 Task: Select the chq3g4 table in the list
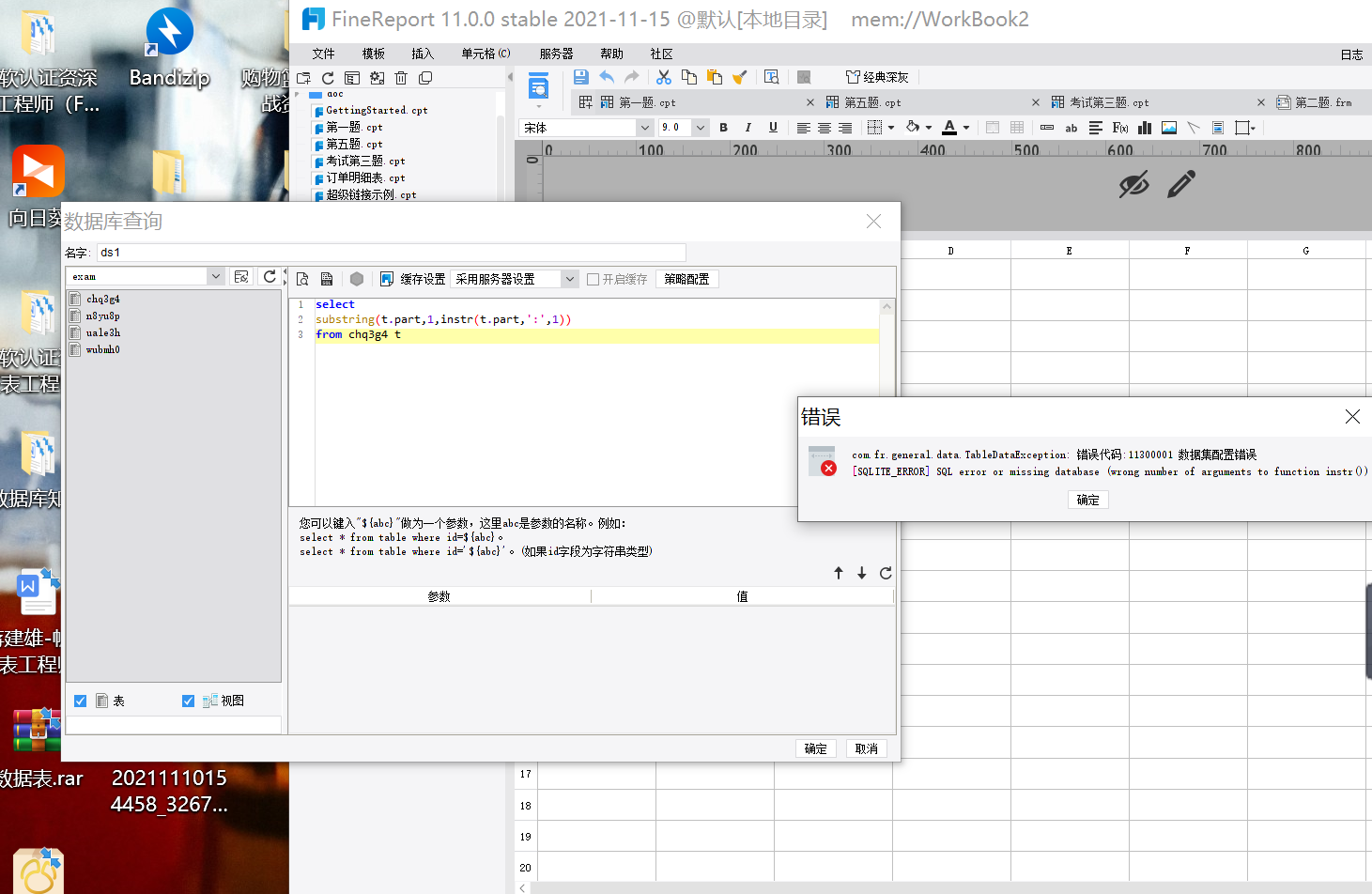pyautogui.click(x=103, y=300)
